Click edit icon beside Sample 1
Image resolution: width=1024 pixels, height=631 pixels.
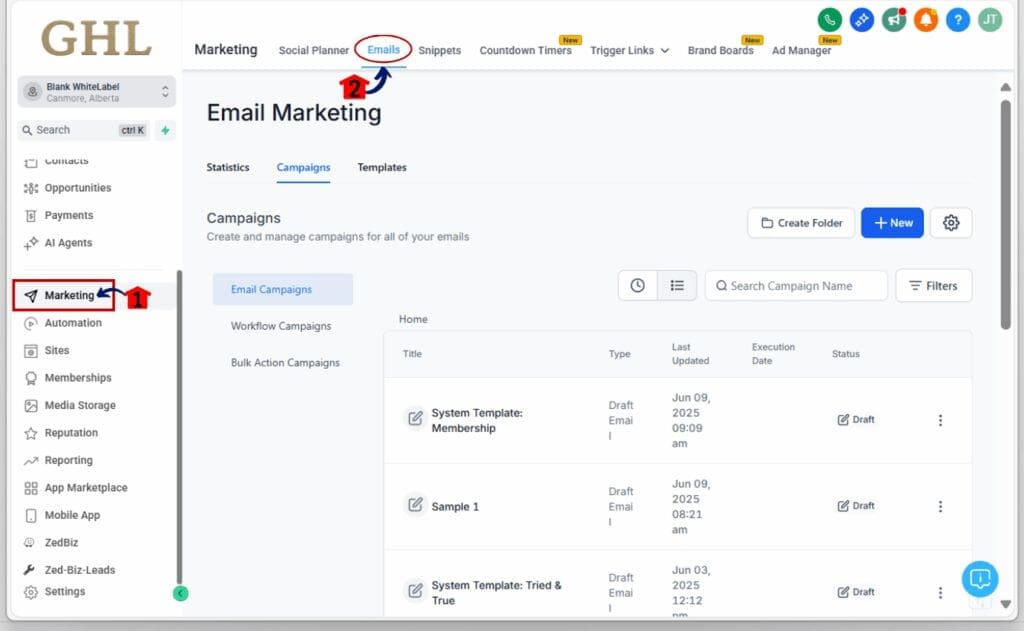click(x=415, y=504)
